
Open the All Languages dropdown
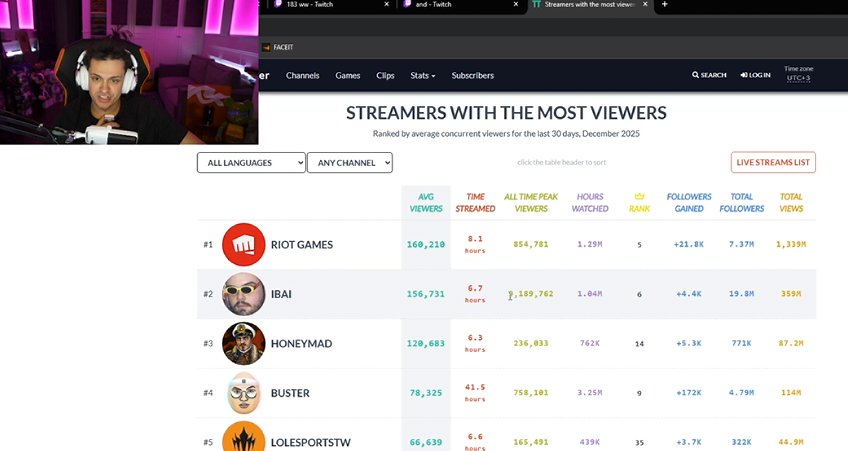tap(251, 163)
